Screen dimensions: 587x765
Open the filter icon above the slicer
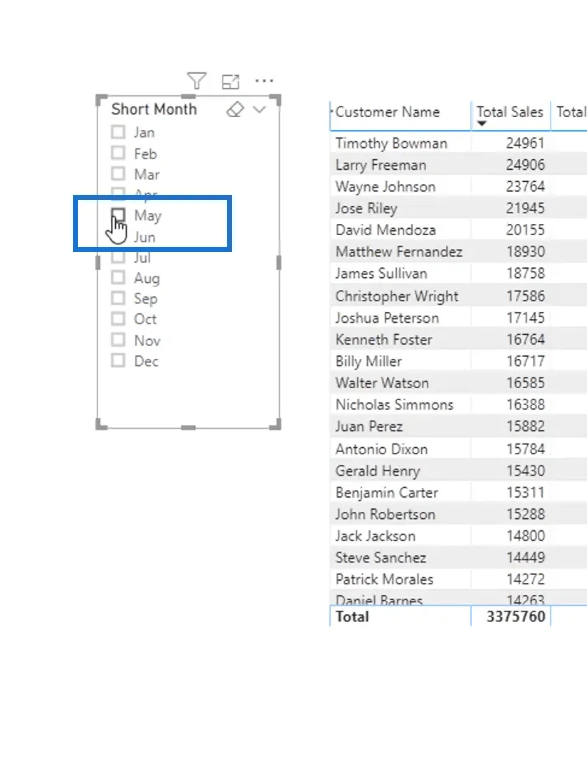pos(197,81)
